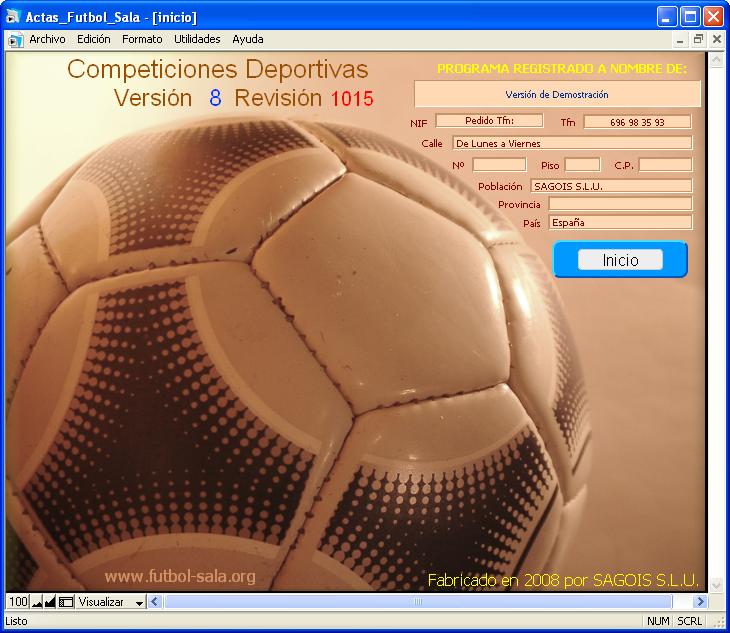Minimize the Actas_Futbol_Sala application window
This screenshot has width=730, height=633.
tap(667, 17)
